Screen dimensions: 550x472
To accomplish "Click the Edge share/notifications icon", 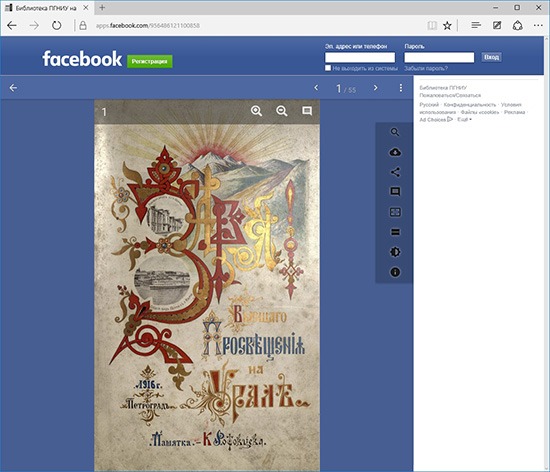I will (518, 25).
